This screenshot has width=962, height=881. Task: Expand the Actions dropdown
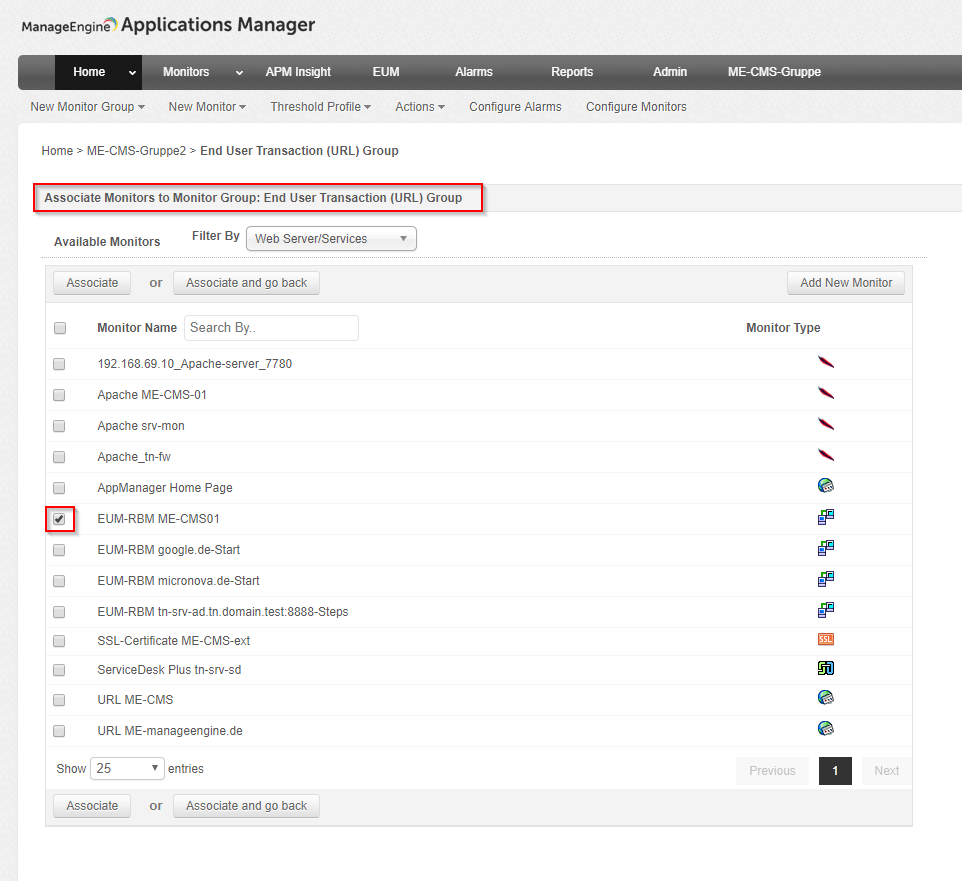[x=420, y=107]
